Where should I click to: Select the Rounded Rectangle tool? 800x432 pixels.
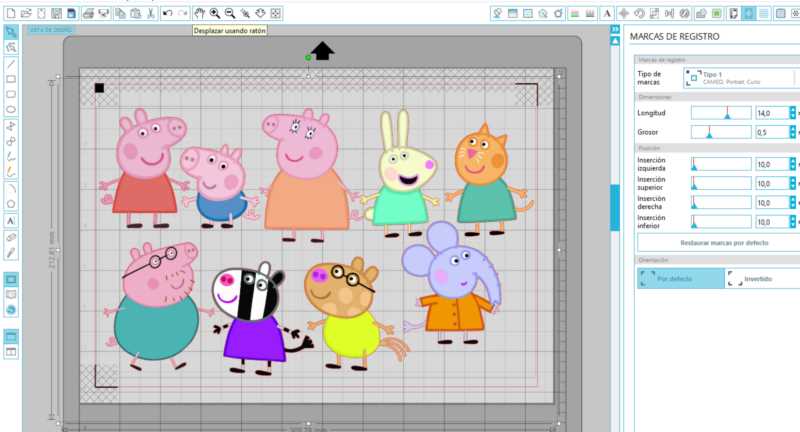click(11, 94)
